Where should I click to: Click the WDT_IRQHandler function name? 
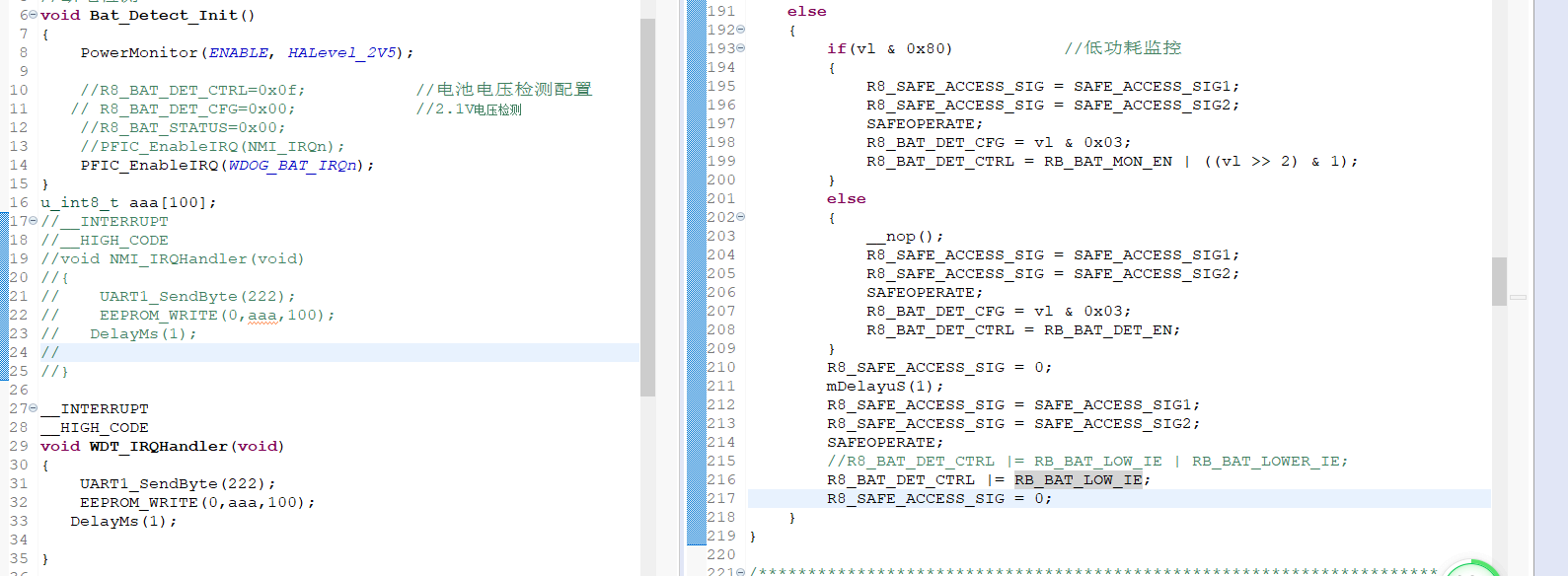pyautogui.click(x=158, y=447)
